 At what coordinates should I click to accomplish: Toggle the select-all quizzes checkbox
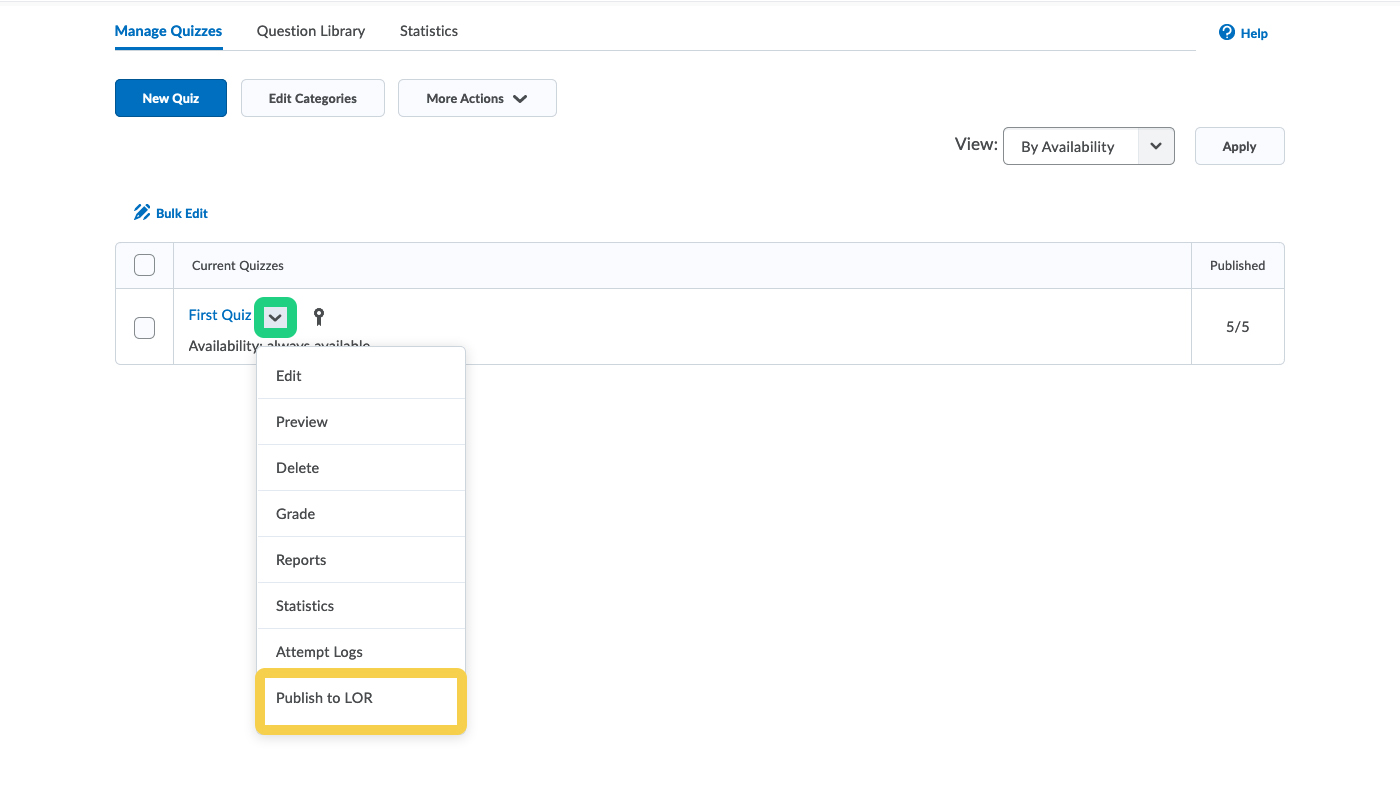(145, 265)
